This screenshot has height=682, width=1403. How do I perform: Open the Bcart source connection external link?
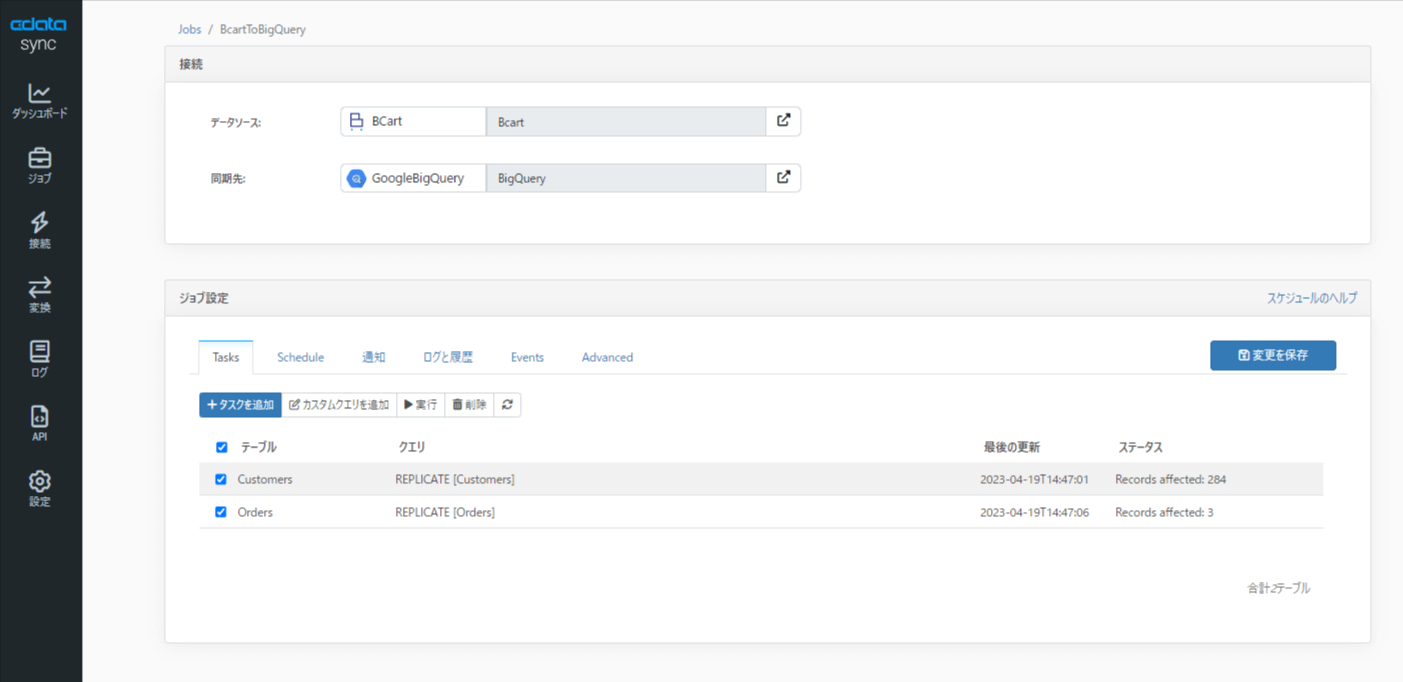point(784,121)
